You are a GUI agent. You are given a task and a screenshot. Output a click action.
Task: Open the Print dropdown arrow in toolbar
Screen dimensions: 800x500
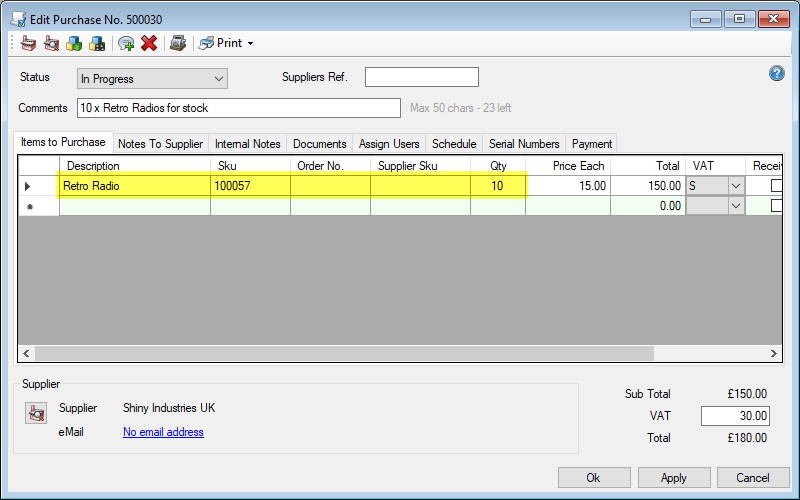pos(250,44)
